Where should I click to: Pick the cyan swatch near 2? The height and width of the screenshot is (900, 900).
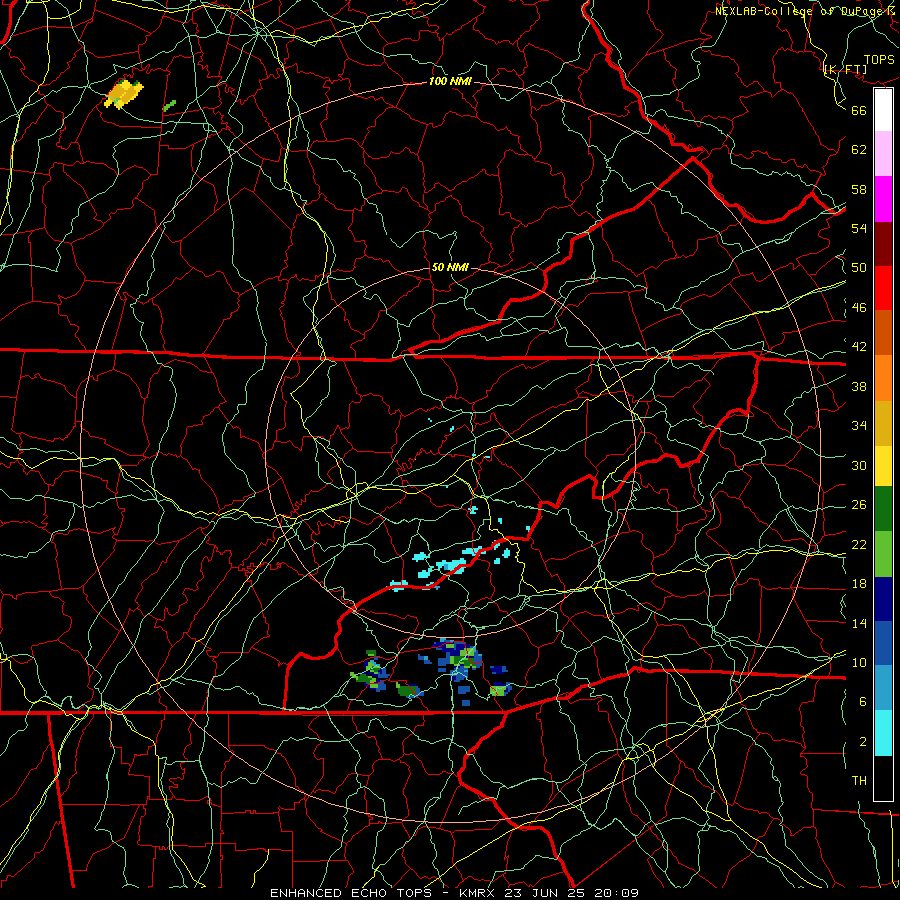pyautogui.click(x=883, y=732)
